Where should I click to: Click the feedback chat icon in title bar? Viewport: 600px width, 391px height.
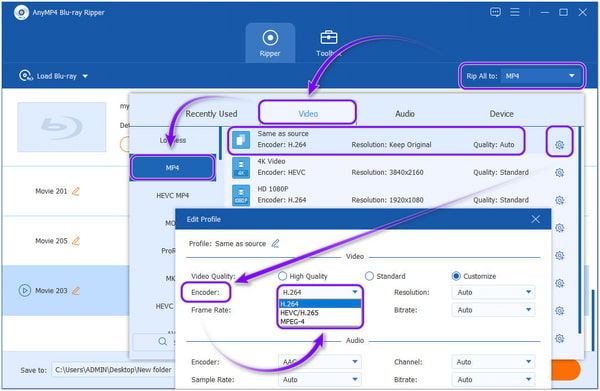click(x=495, y=12)
